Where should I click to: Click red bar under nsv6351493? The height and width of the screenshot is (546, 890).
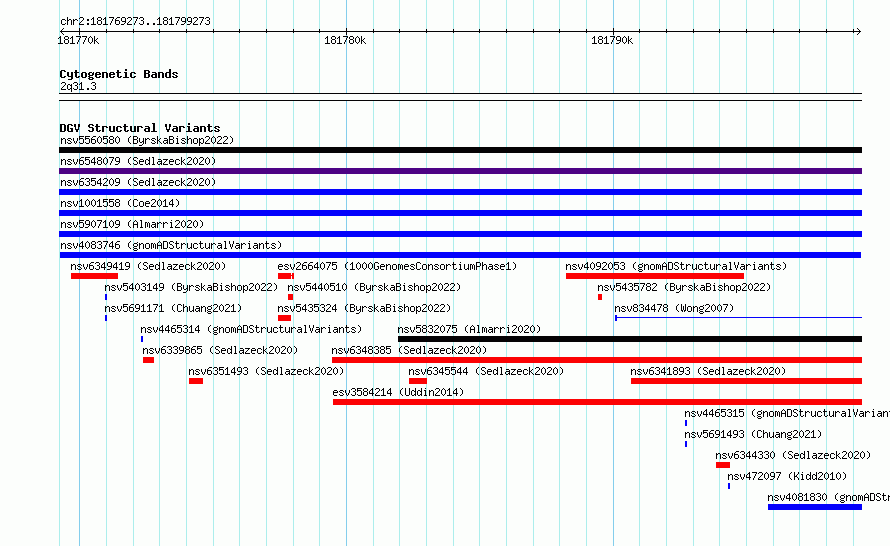point(196,381)
